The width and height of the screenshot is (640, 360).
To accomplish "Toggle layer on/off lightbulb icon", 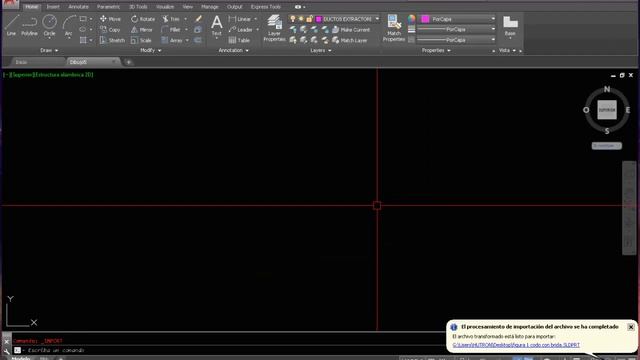I will tap(293, 19).
